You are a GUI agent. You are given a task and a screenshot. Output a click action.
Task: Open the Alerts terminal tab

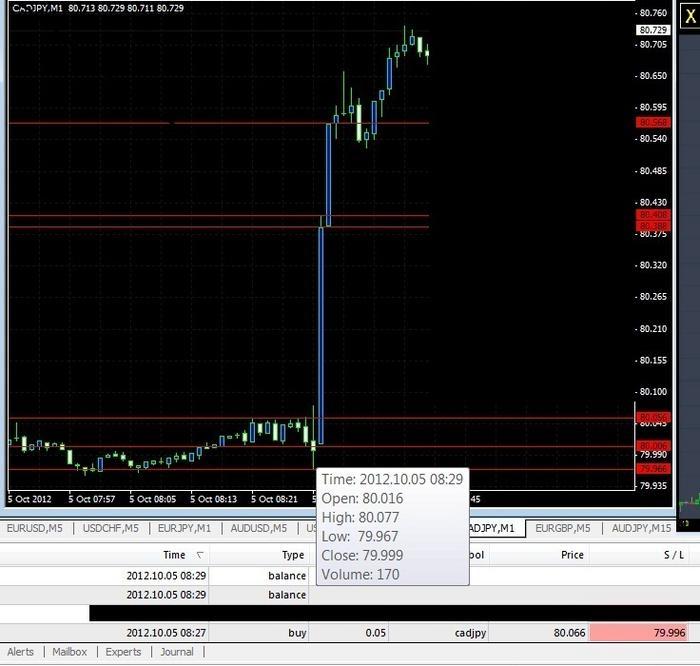(x=21, y=652)
